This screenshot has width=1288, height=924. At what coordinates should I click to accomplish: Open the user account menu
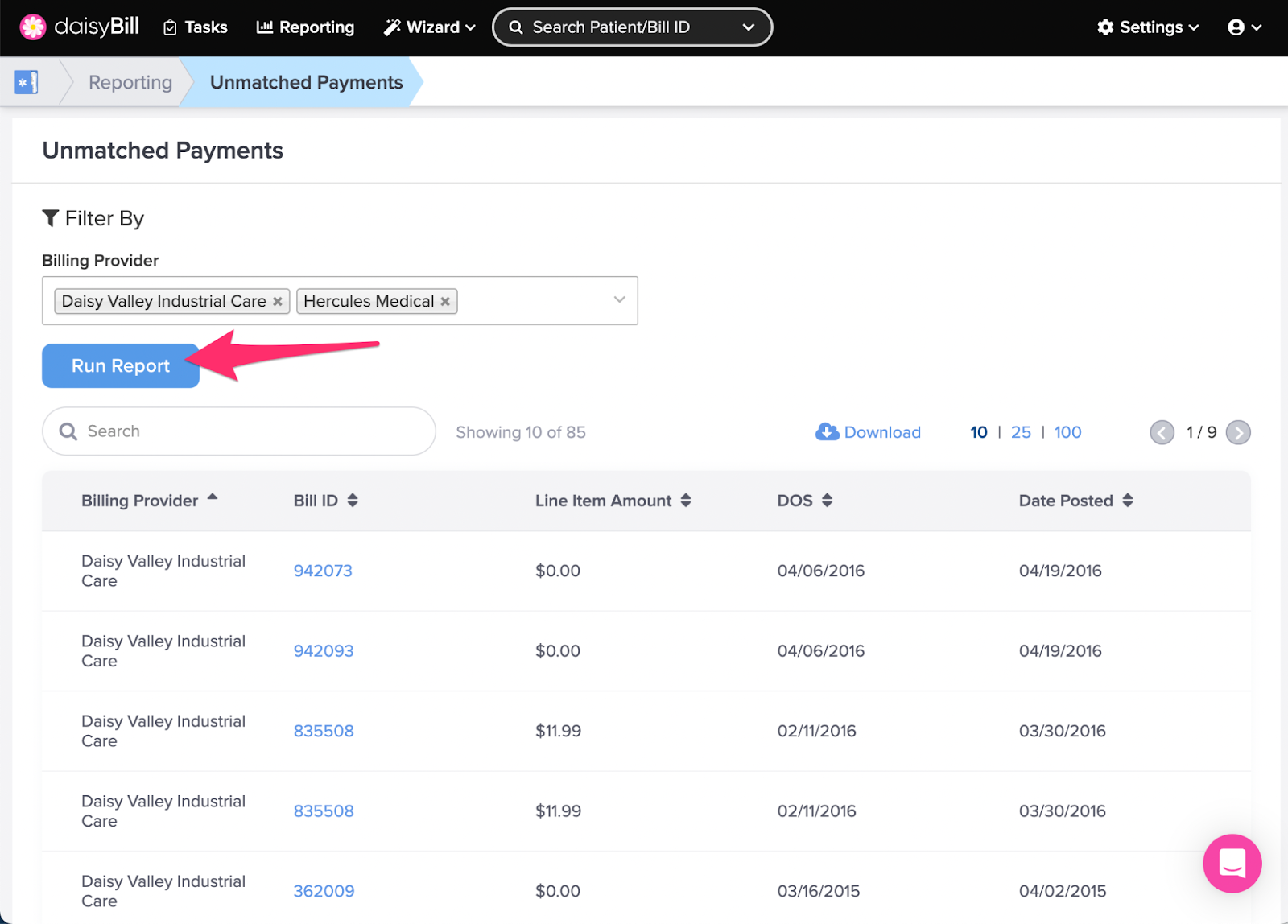pyautogui.click(x=1245, y=27)
